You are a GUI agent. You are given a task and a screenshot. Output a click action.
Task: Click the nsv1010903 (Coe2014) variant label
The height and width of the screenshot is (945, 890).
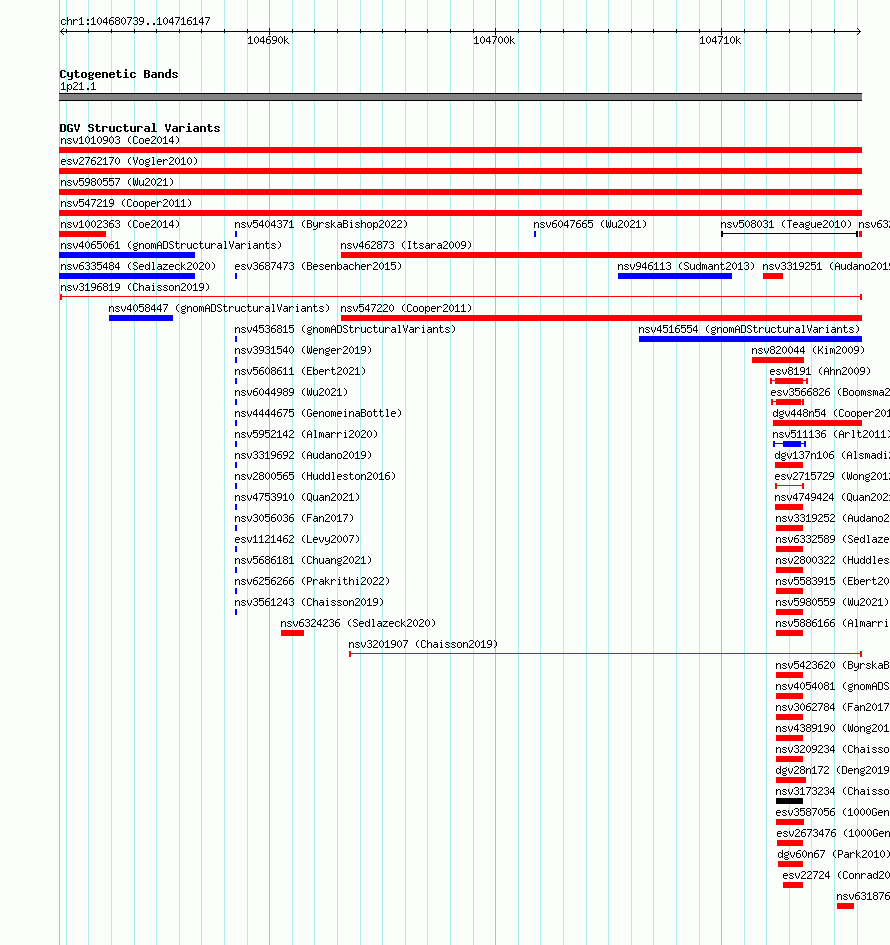click(x=120, y=140)
